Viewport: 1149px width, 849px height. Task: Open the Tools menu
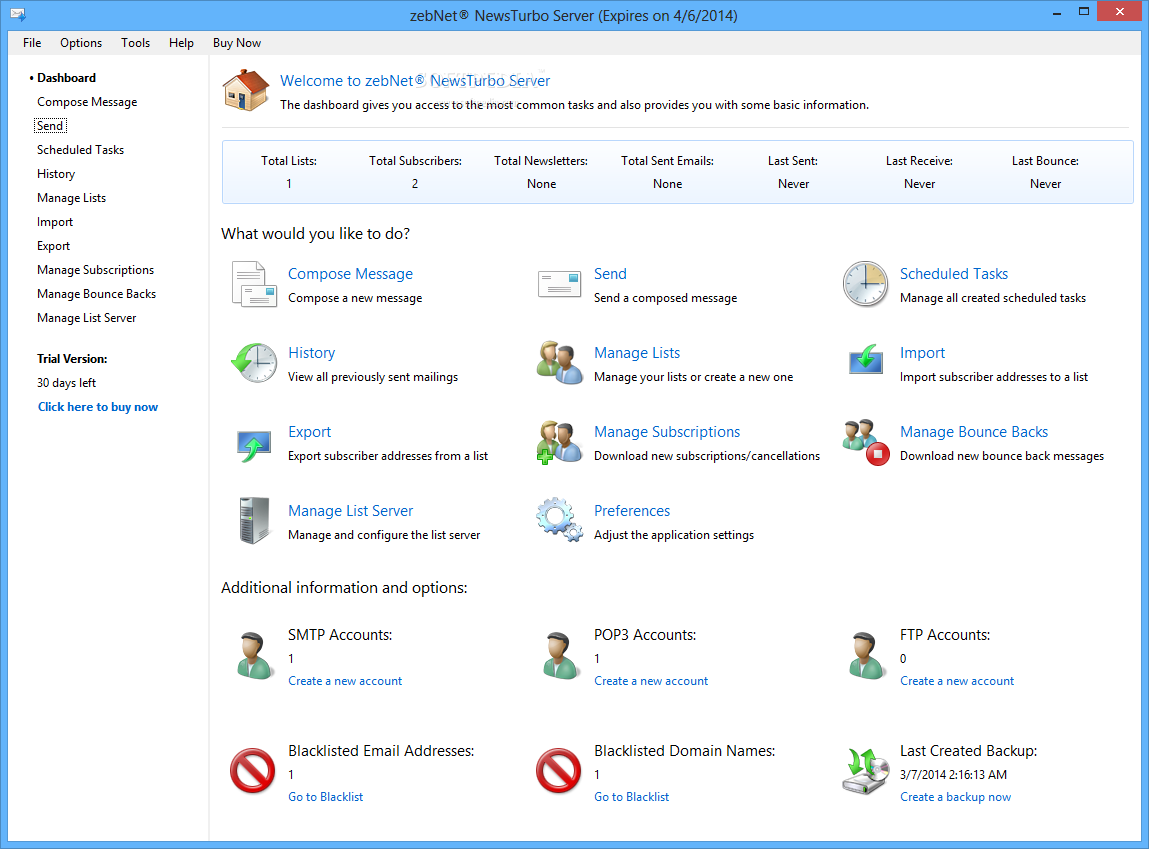coord(136,42)
